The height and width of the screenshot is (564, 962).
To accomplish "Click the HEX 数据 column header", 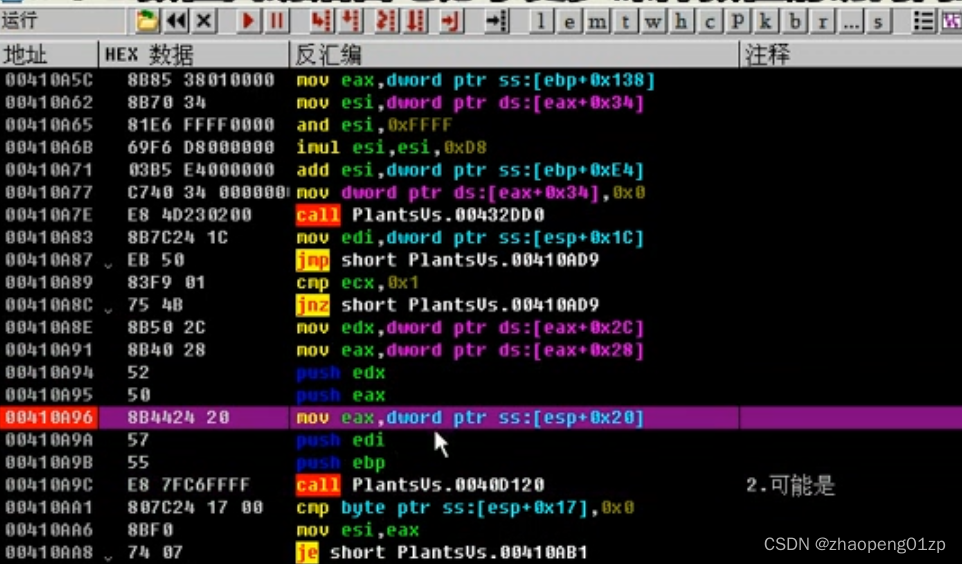I will coord(194,55).
